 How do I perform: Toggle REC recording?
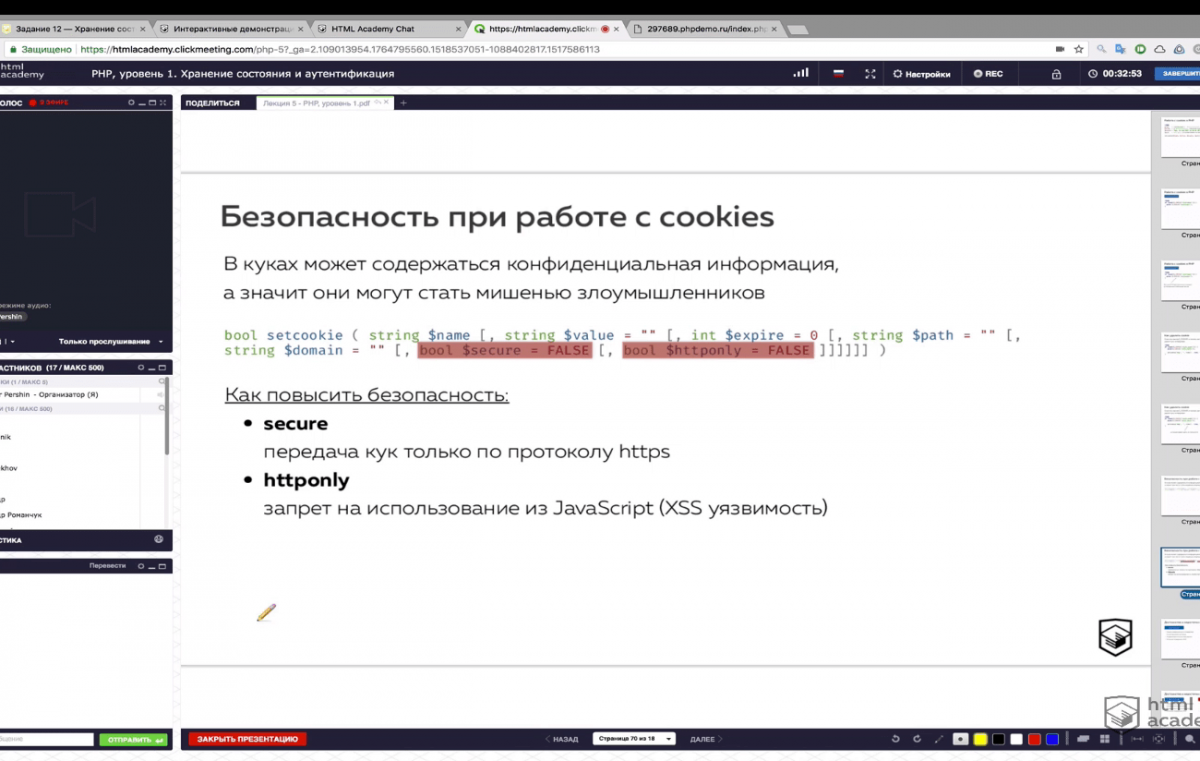[988, 73]
